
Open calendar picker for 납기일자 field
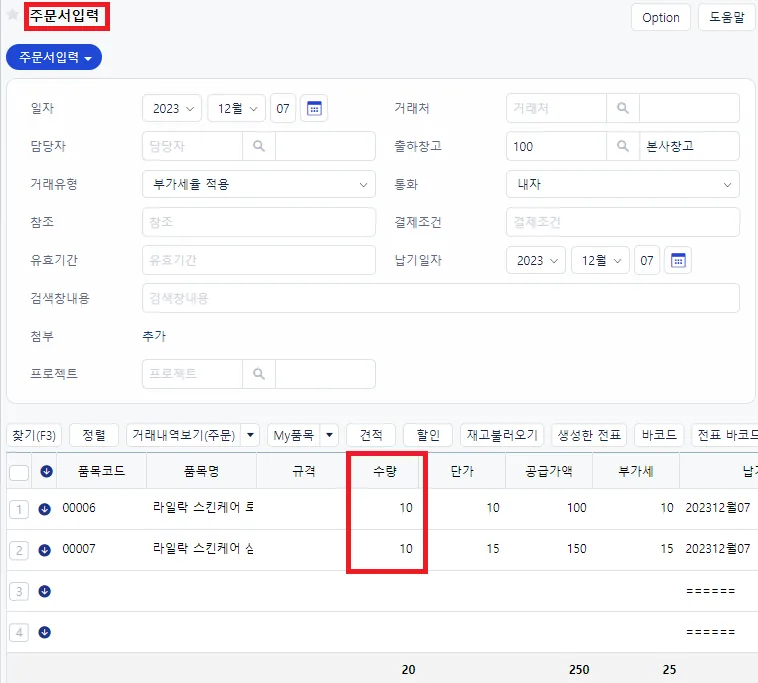(x=678, y=261)
